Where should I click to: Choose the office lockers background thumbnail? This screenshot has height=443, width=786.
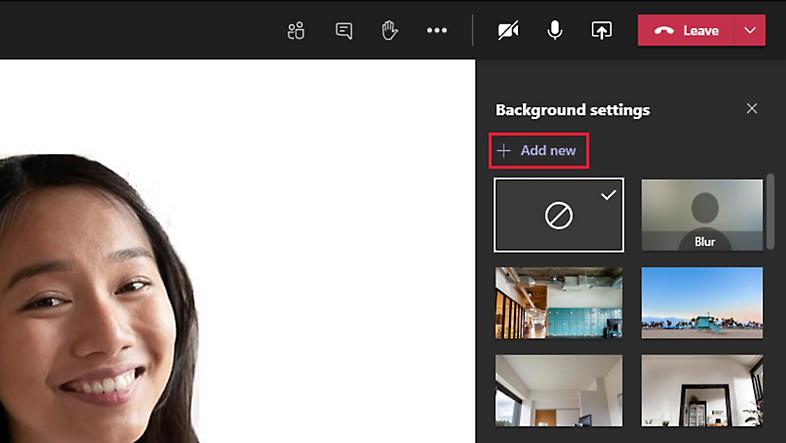pyautogui.click(x=558, y=302)
